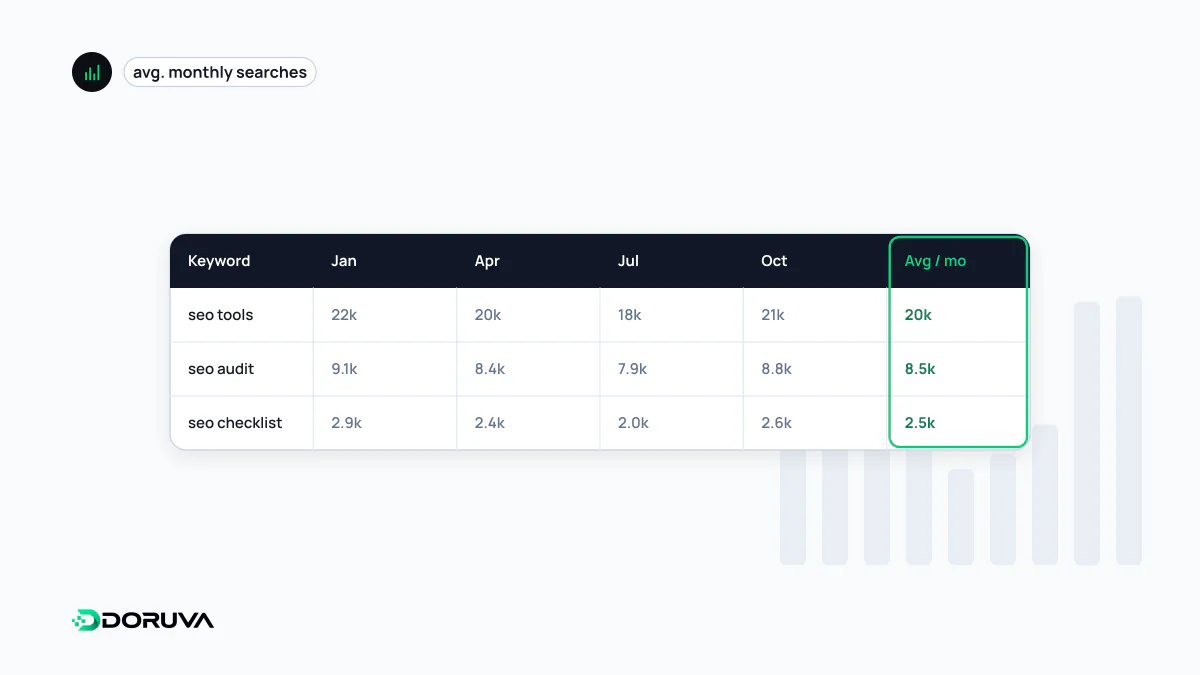Click the 2.6k October value

coord(776,423)
